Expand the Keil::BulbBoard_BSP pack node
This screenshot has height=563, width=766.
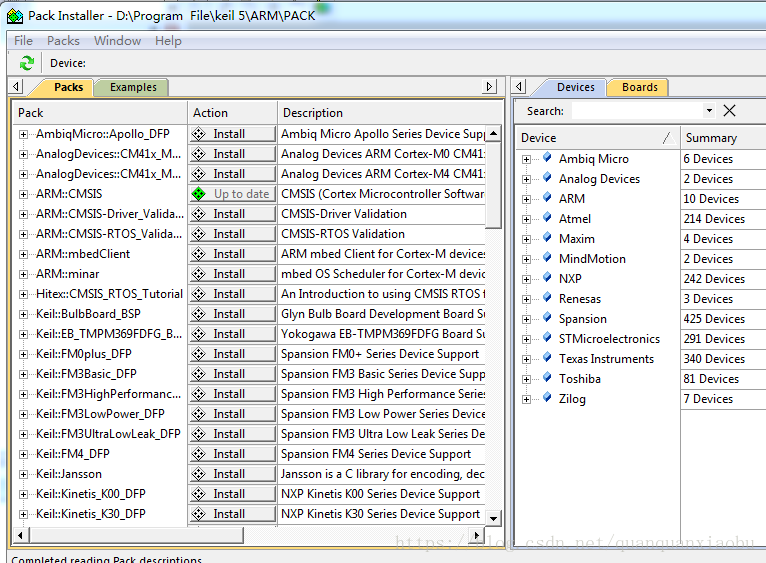[23, 315]
